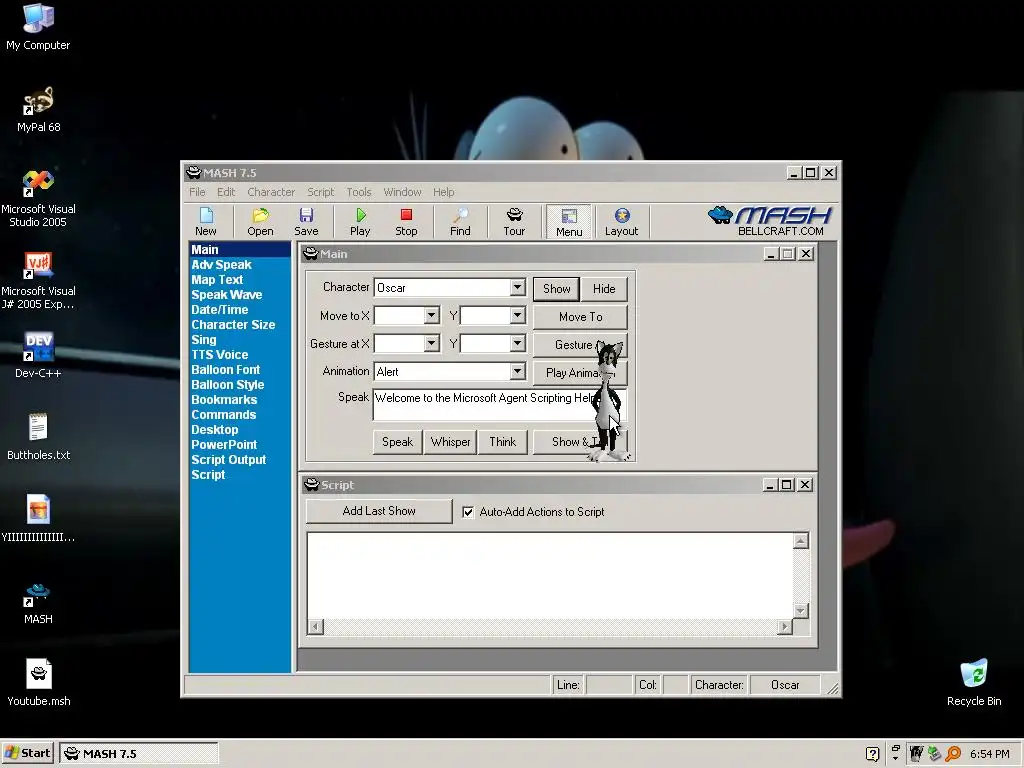Select Map Text in sidebar

tap(217, 280)
